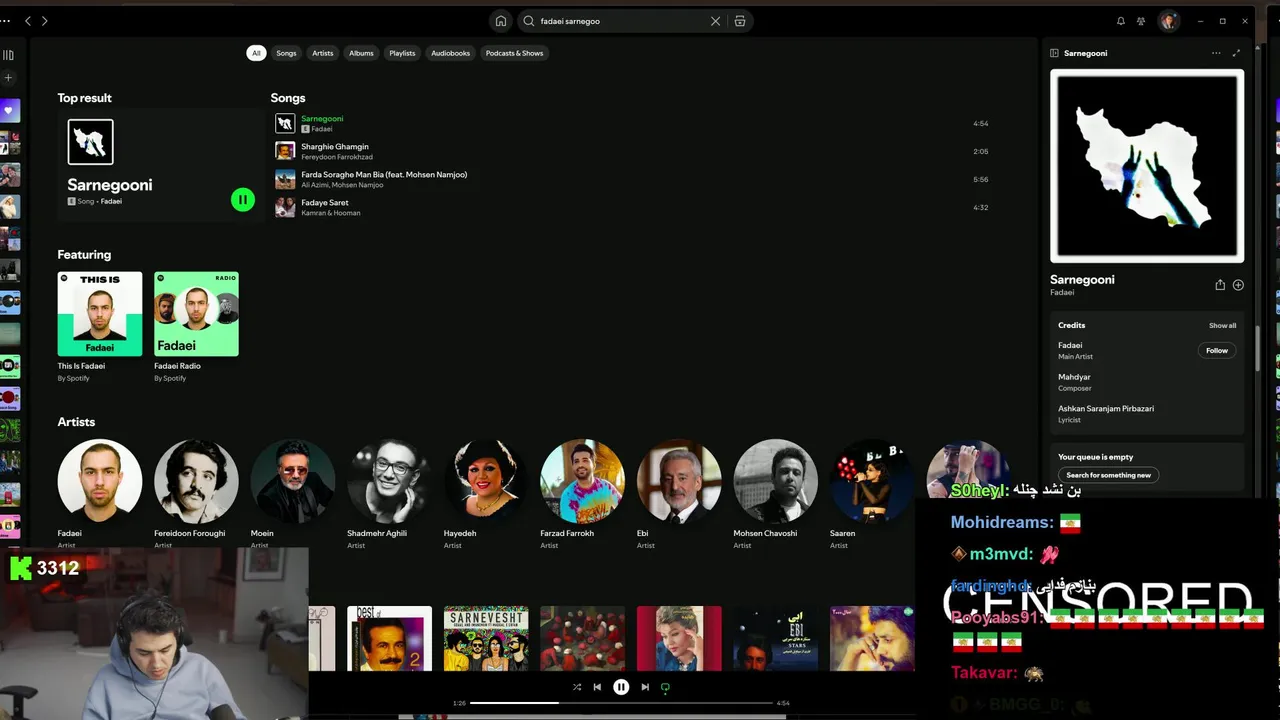Filter results by Playlists
The width and height of the screenshot is (1280, 720).
click(402, 53)
